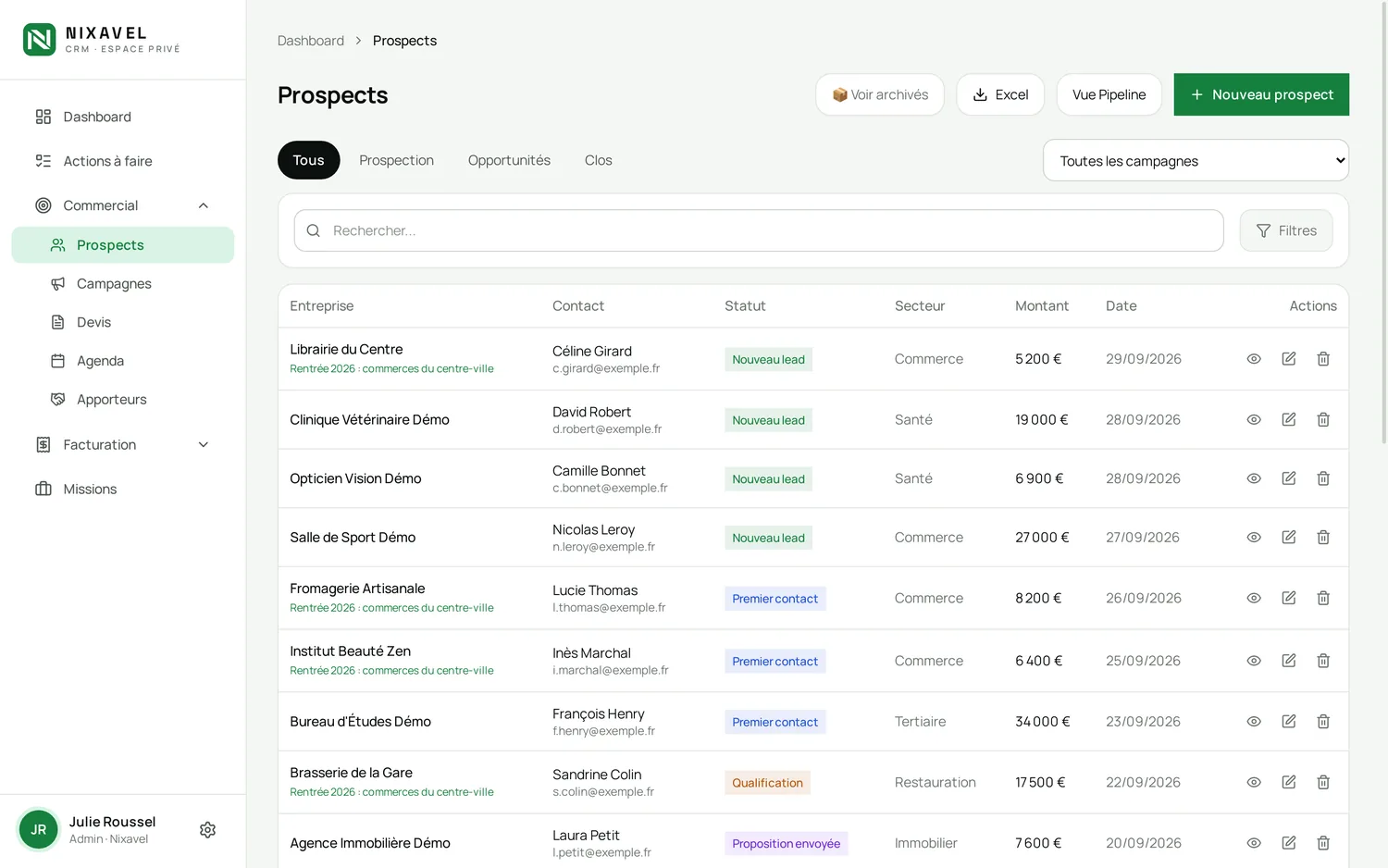Select the Tous tab

pos(309,160)
